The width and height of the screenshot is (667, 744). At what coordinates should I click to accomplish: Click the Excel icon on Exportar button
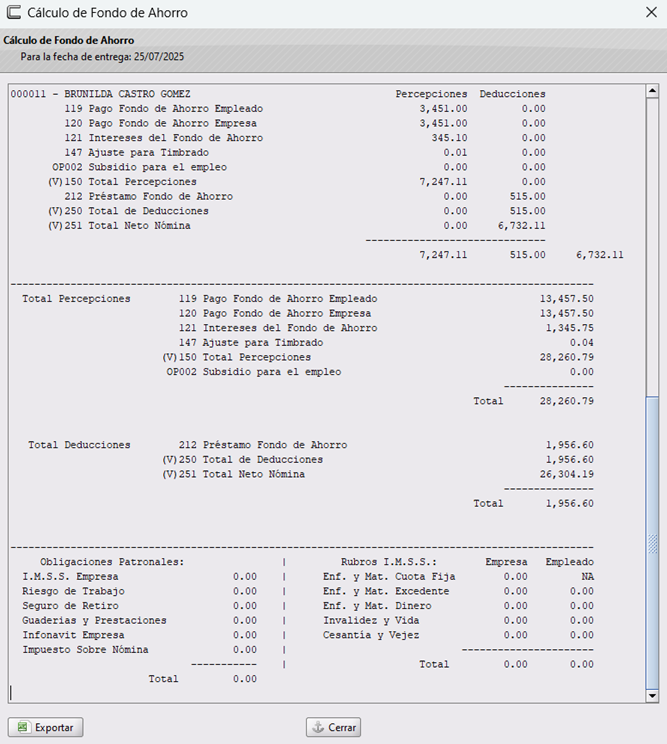point(23,727)
